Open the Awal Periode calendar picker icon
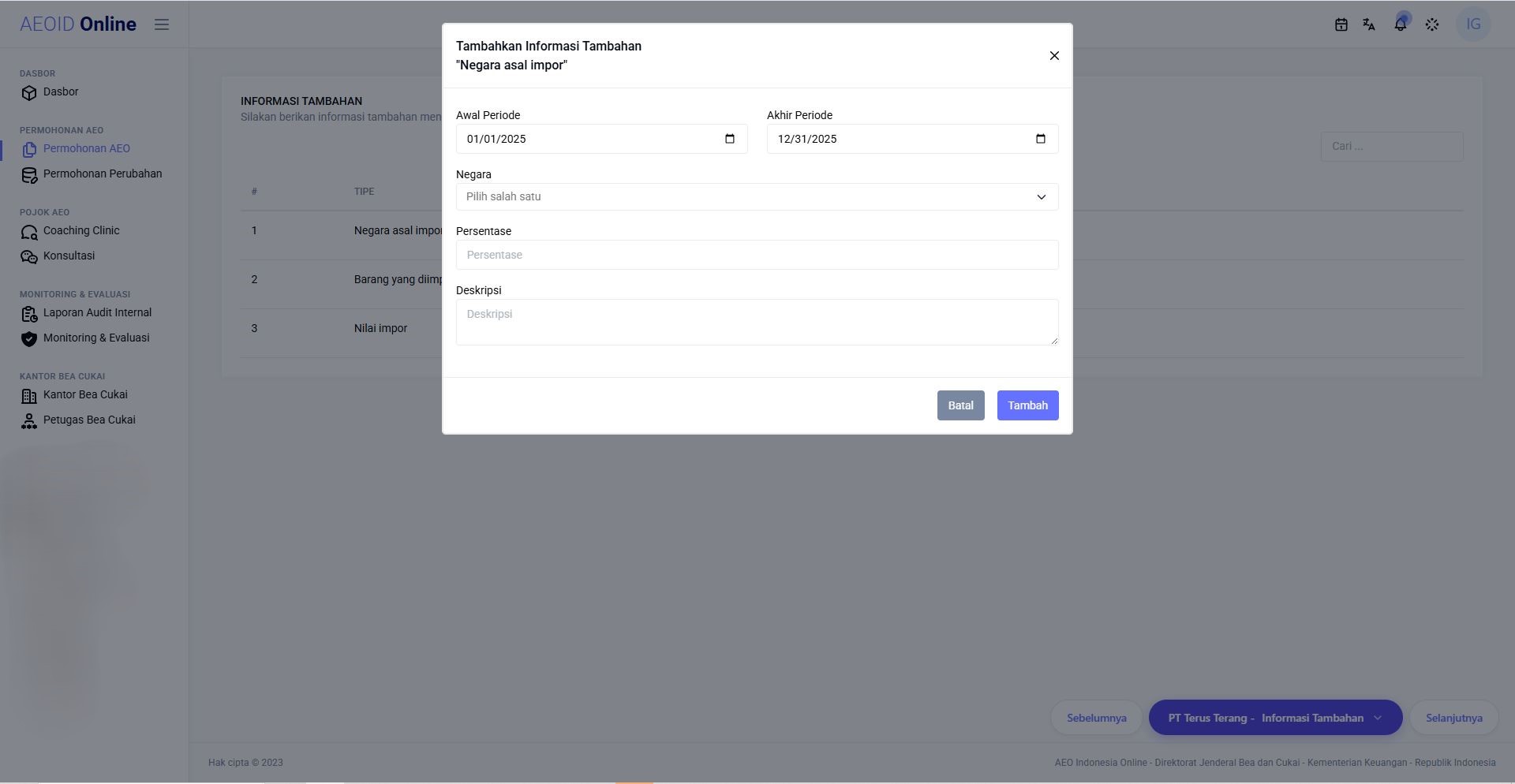The image size is (1515, 784). pyautogui.click(x=730, y=139)
